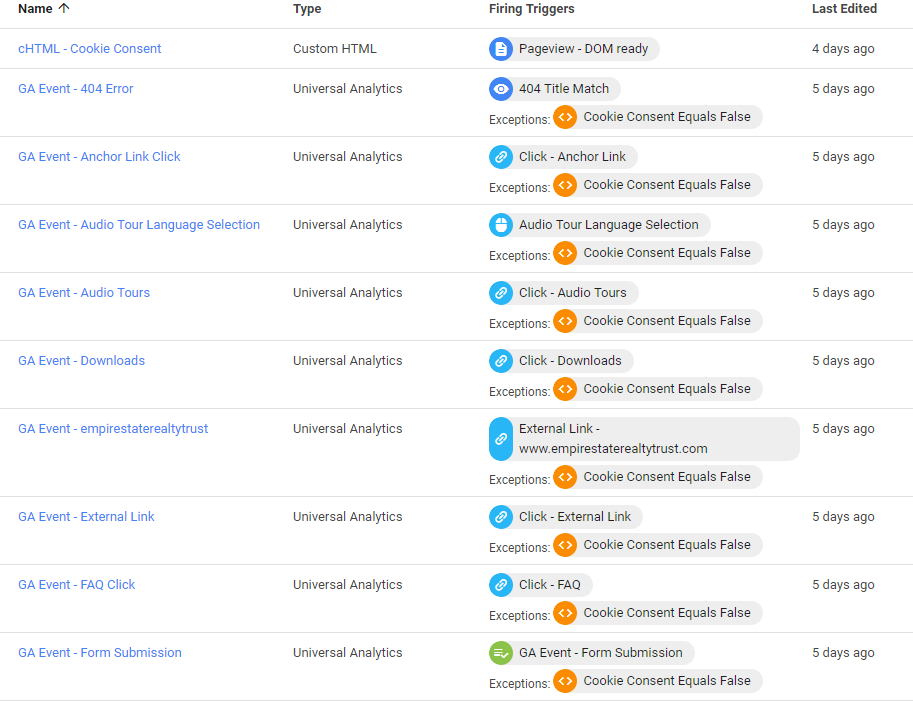Viewport: 913px width, 707px height.
Task: Open the GA Event - Form Submission tag
Action: [100, 653]
